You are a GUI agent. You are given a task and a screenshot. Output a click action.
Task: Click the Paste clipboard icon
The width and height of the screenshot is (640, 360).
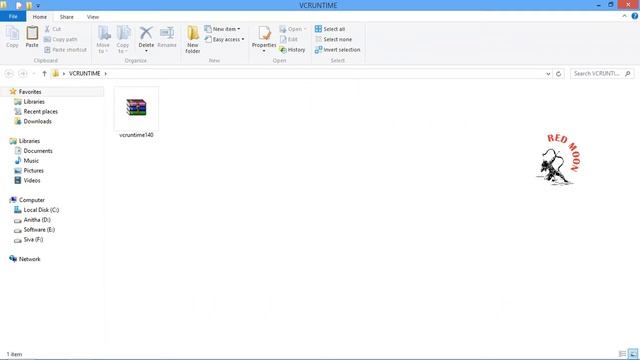[x=32, y=33]
